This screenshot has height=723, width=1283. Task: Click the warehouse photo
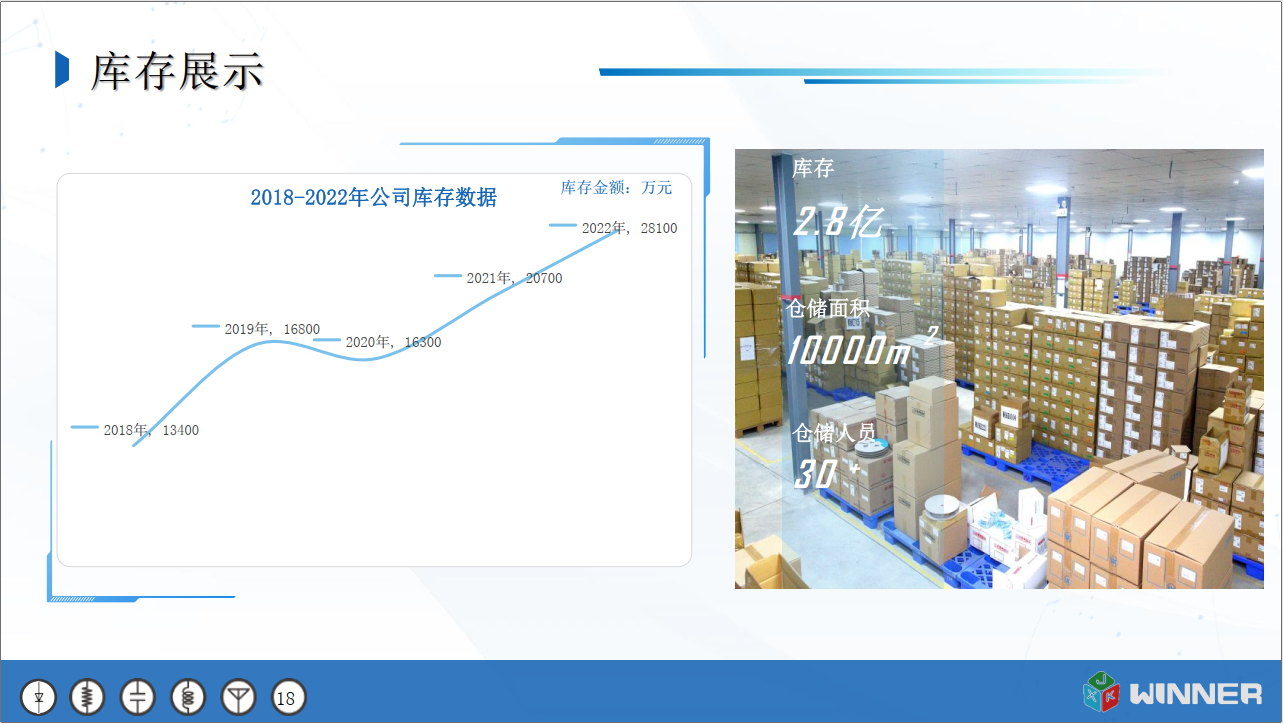[999, 368]
